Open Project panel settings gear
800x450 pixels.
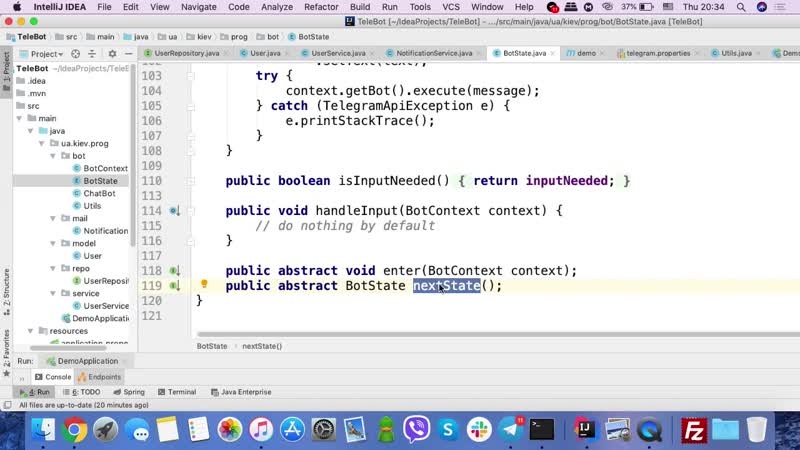point(112,54)
